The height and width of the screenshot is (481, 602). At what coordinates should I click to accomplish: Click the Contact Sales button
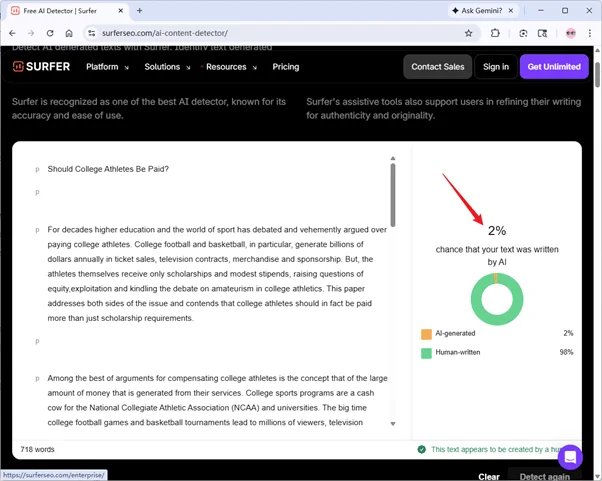(438, 67)
